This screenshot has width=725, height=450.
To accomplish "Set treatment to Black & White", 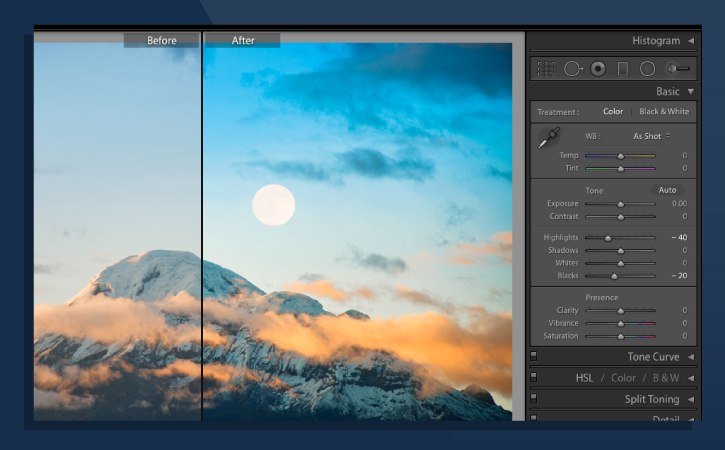I will 664,112.
